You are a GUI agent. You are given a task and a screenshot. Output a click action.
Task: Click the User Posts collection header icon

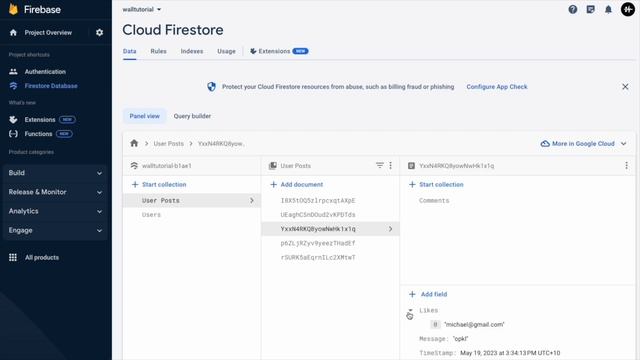point(273,165)
